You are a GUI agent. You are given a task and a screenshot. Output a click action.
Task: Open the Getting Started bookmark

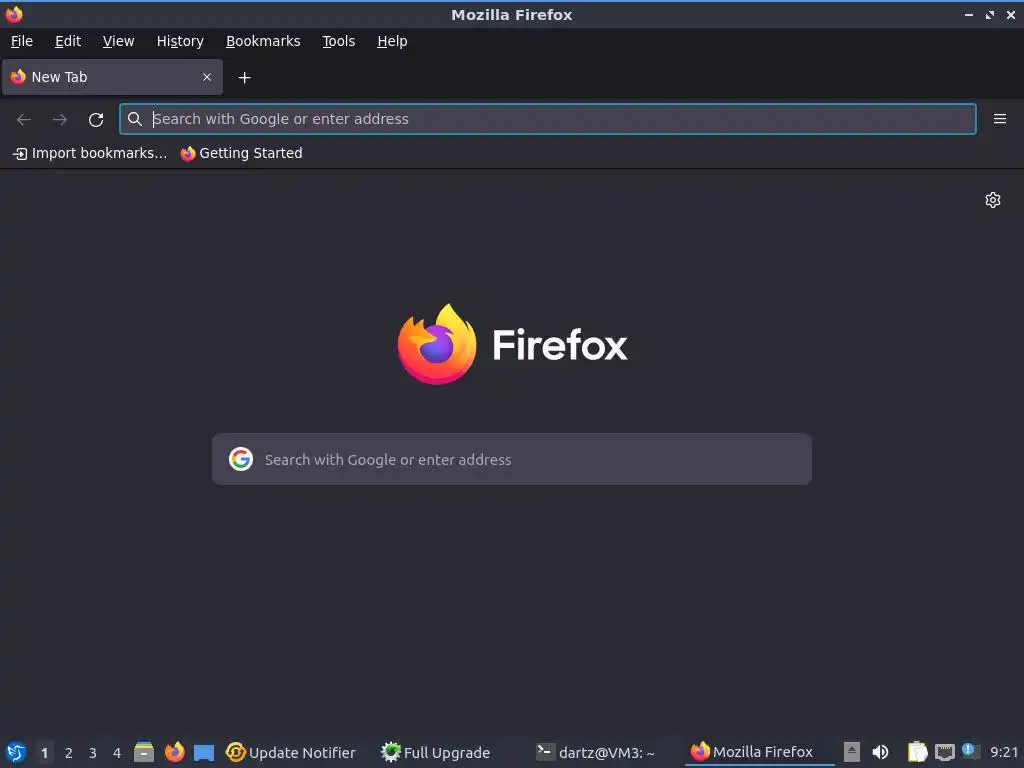point(242,153)
